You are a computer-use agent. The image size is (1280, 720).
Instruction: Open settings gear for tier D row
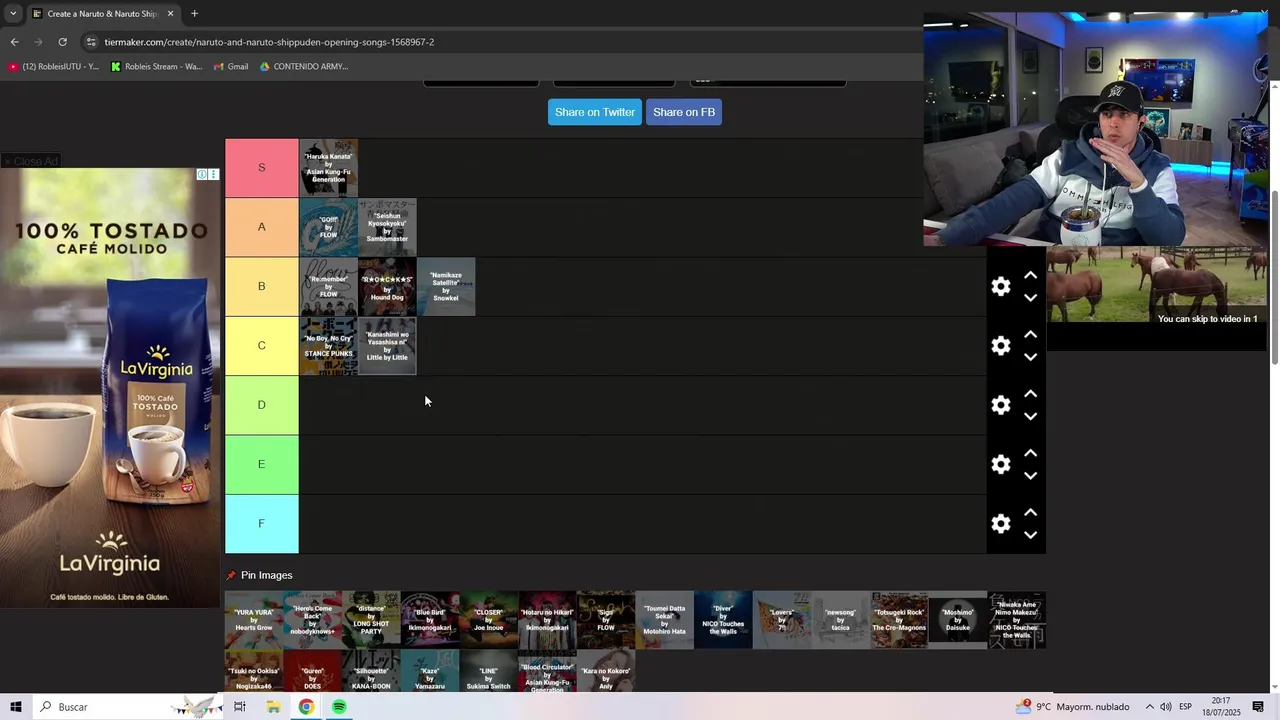(1000, 405)
